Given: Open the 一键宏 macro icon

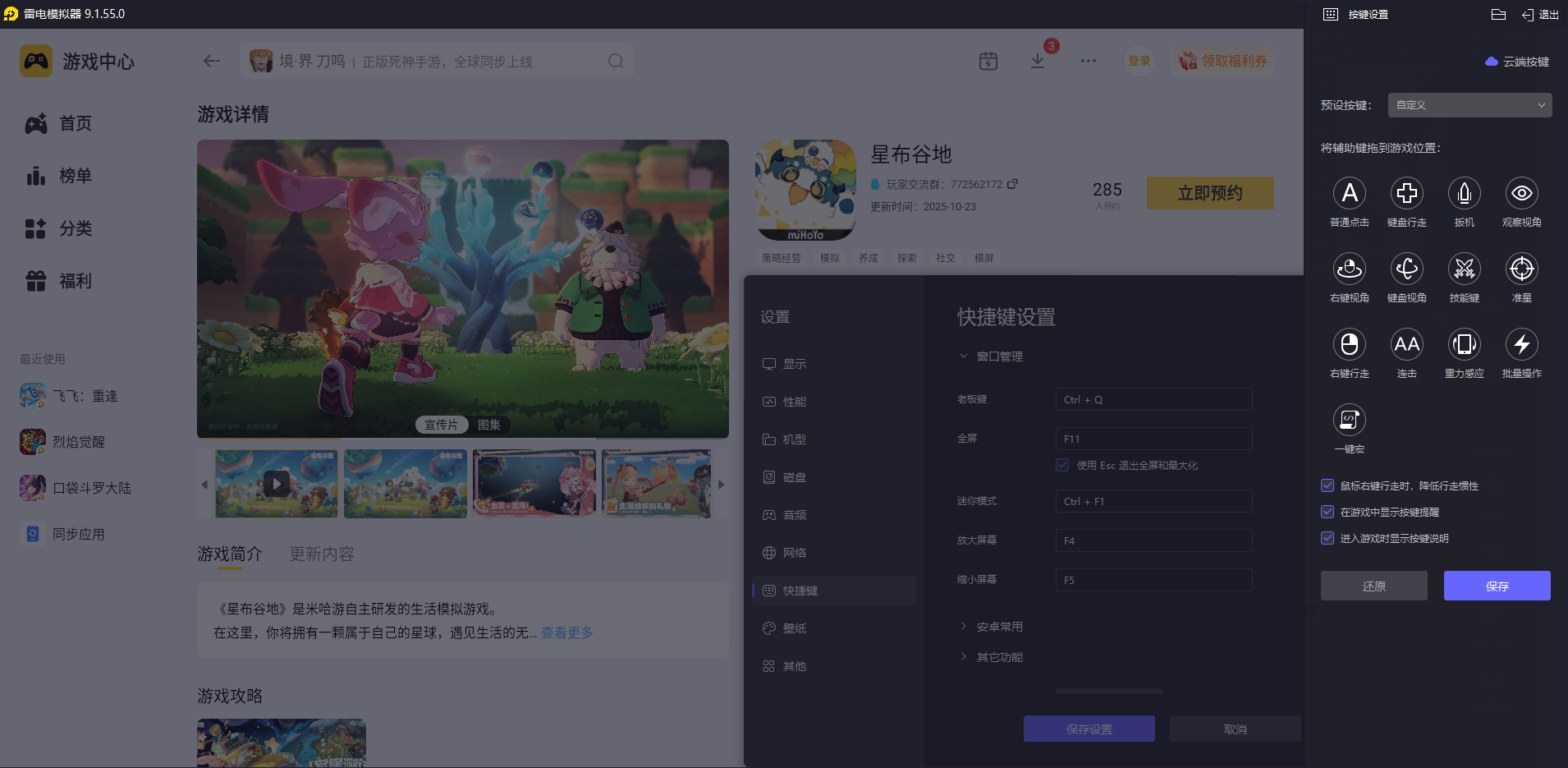Looking at the screenshot, I should 1349,420.
